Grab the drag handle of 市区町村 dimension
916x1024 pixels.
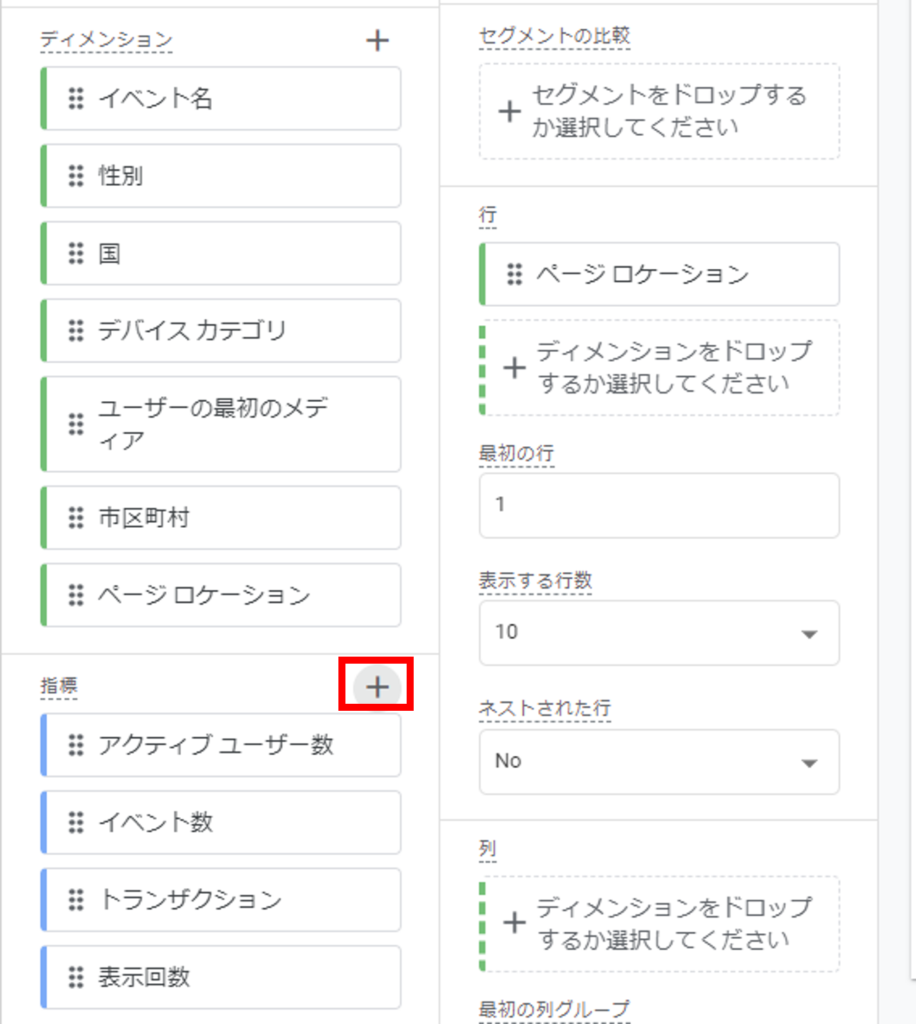(x=76, y=518)
